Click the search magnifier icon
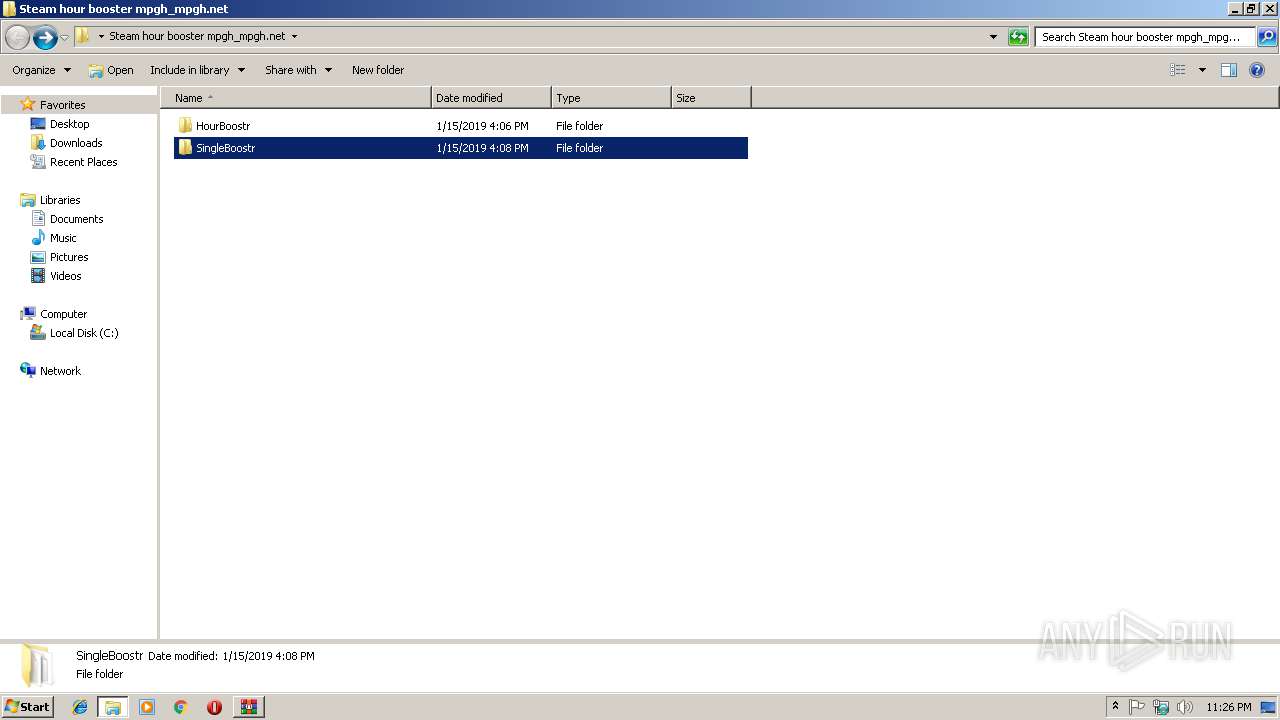The image size is (1280, 720). [1266, 37]
